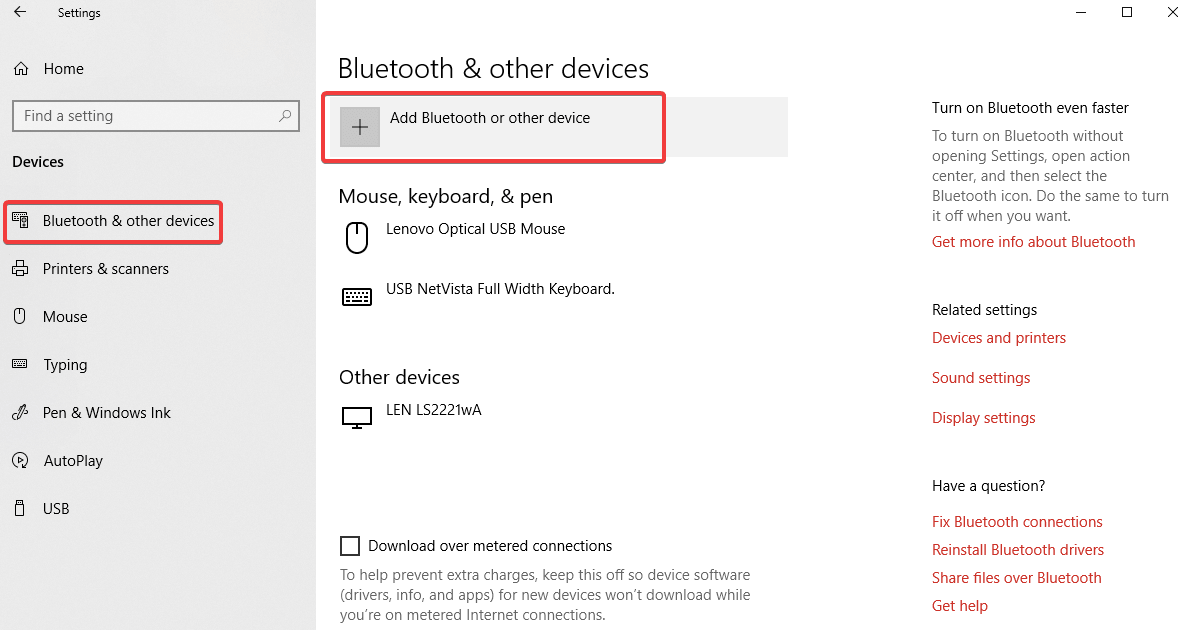Viewport: 1191px width, 630px height.
Task: Select the LEN LS2221wA monitor icon
Action: click(357, 417)
